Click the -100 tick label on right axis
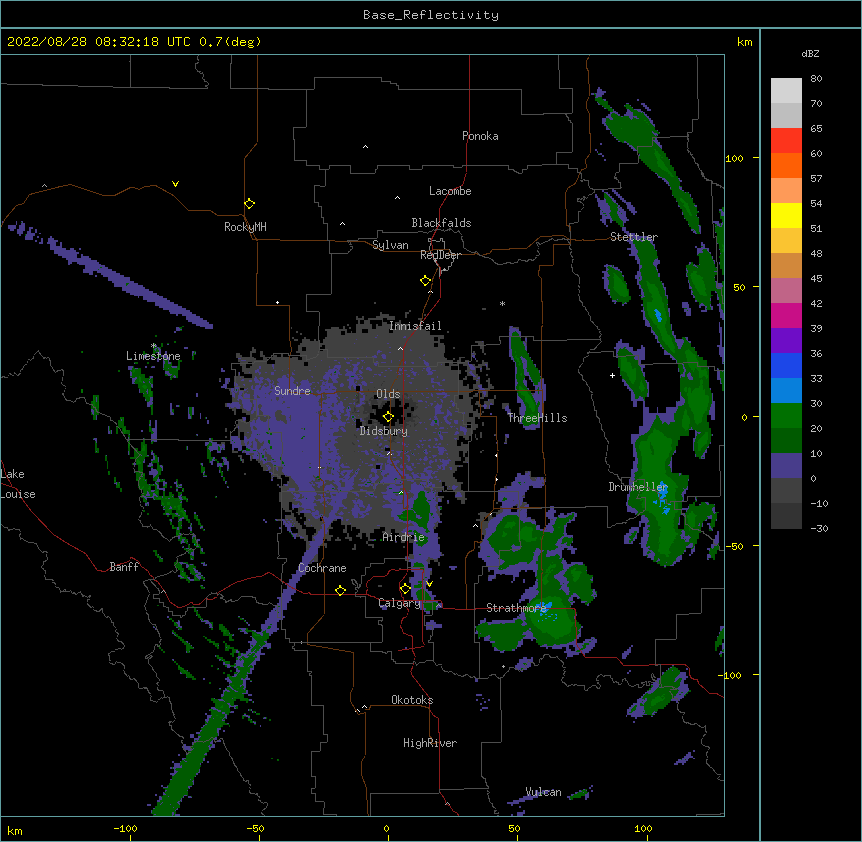862x842 pixels. pos(731,675)
